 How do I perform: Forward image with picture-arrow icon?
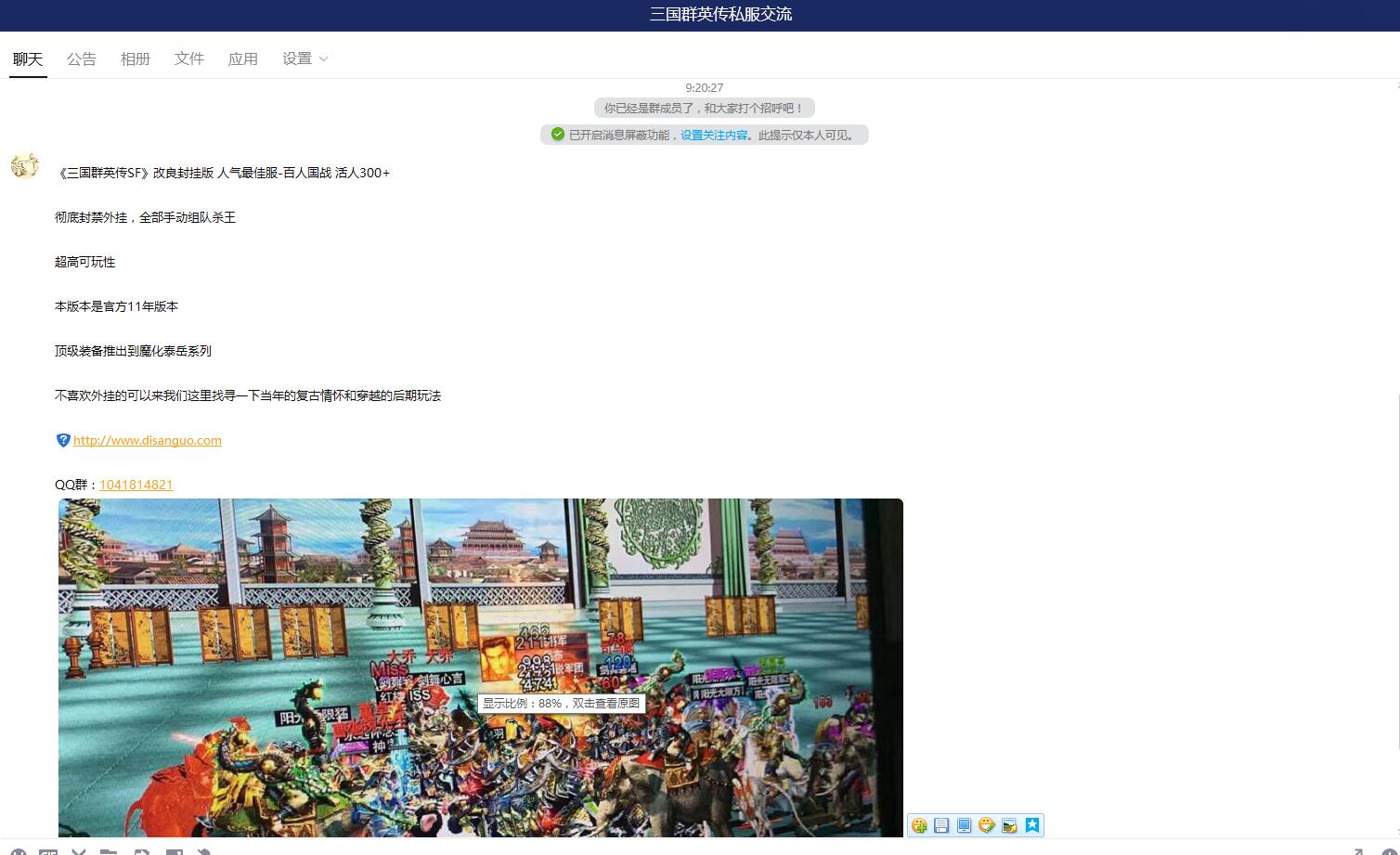(1009, 825)
